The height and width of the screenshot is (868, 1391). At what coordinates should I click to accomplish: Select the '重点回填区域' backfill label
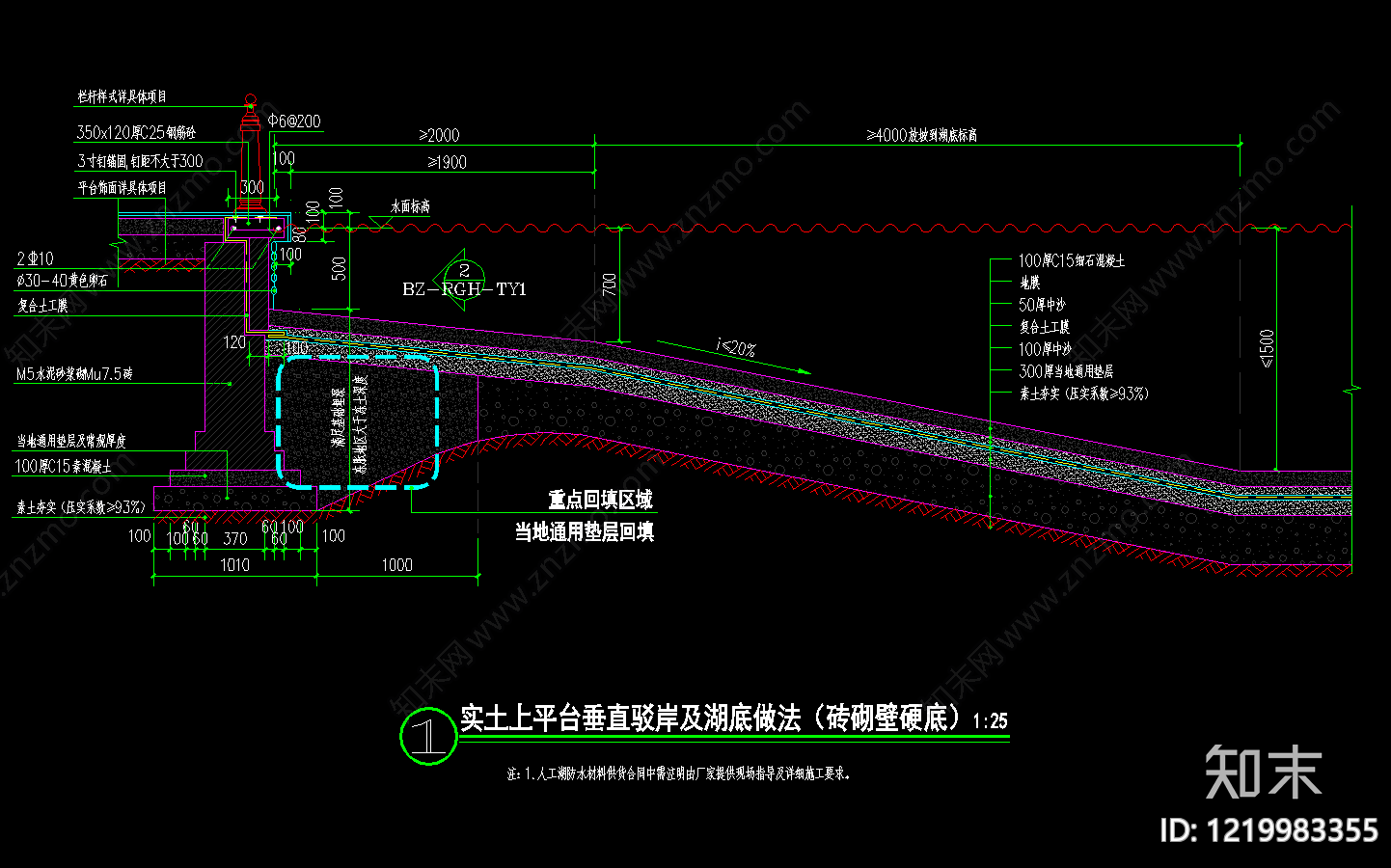[600, 500]
